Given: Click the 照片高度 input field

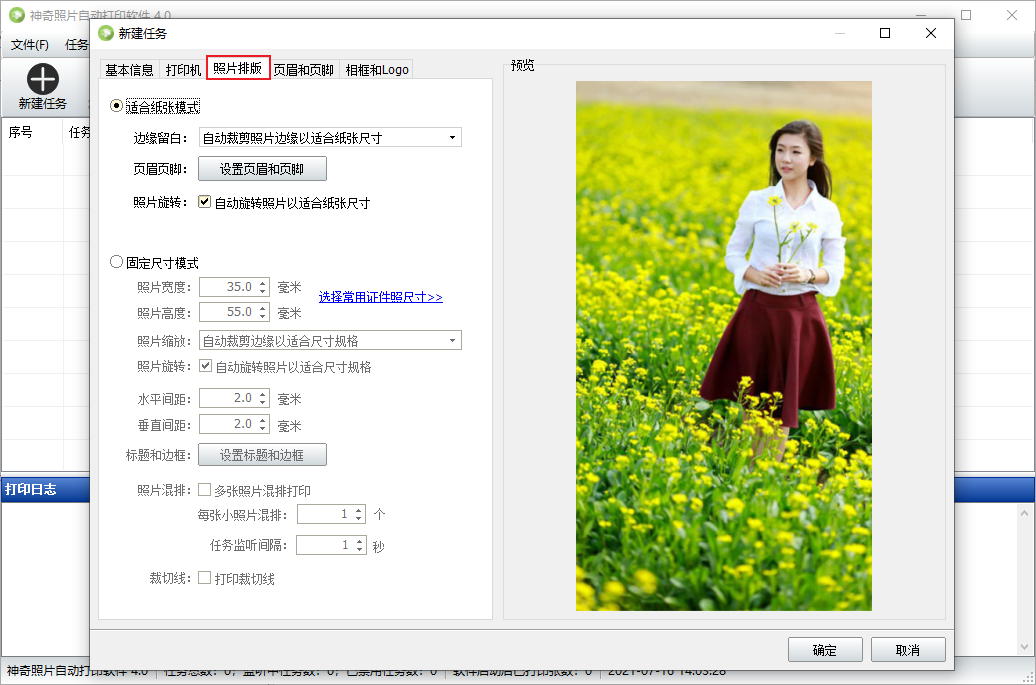Looking at the screenshot, I should (228, 312).
